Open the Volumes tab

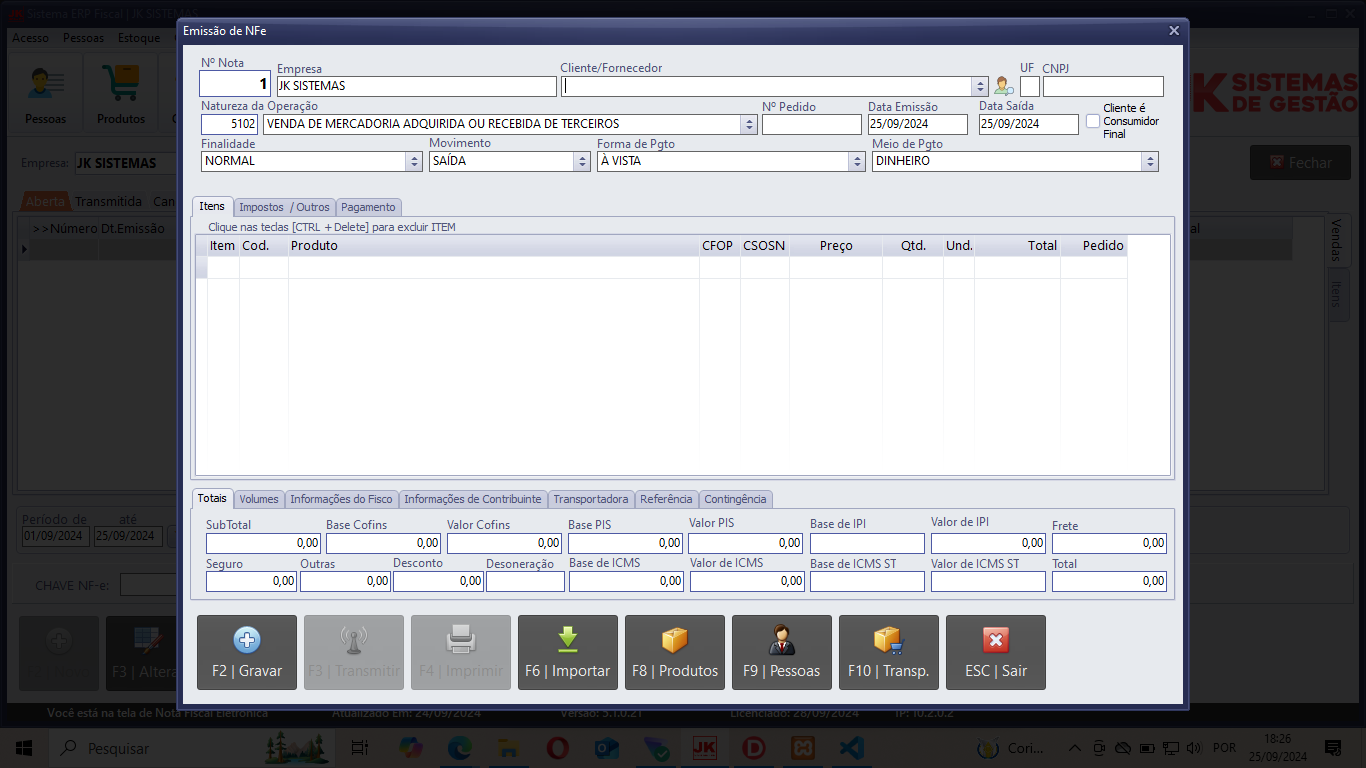[x=259, y=499]
